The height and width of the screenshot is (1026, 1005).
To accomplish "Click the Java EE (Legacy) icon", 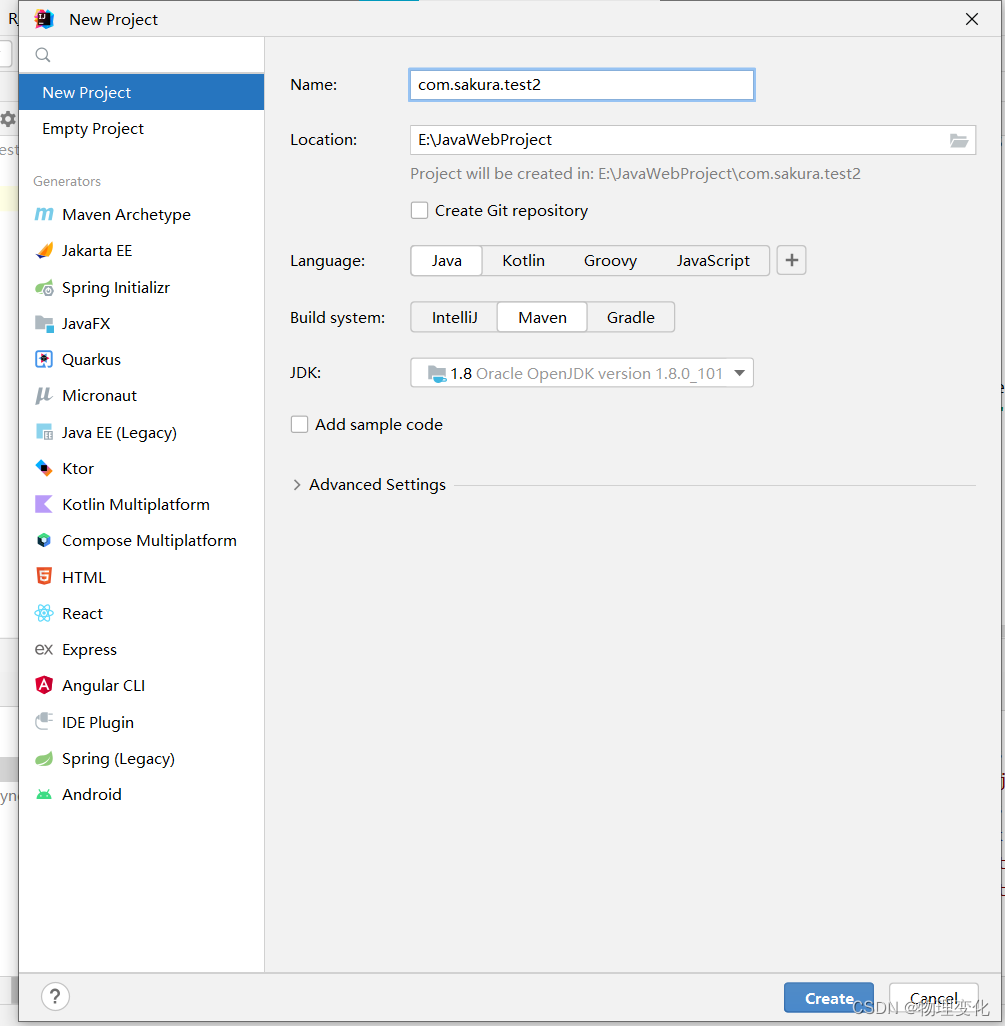I will pos(44,432).
